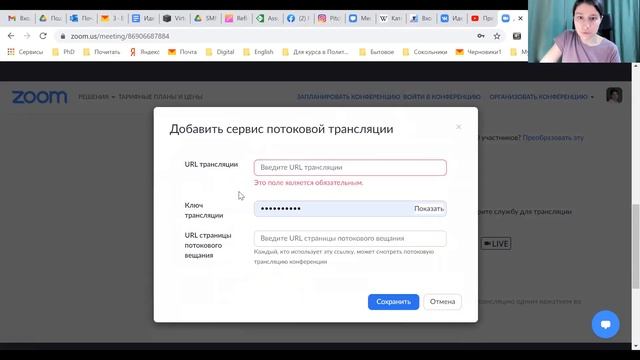Image resolution: width=640 pixels, height=360 pixels.
Task: Click the presenter webcam thumbnail
Action: click(584, 31)
